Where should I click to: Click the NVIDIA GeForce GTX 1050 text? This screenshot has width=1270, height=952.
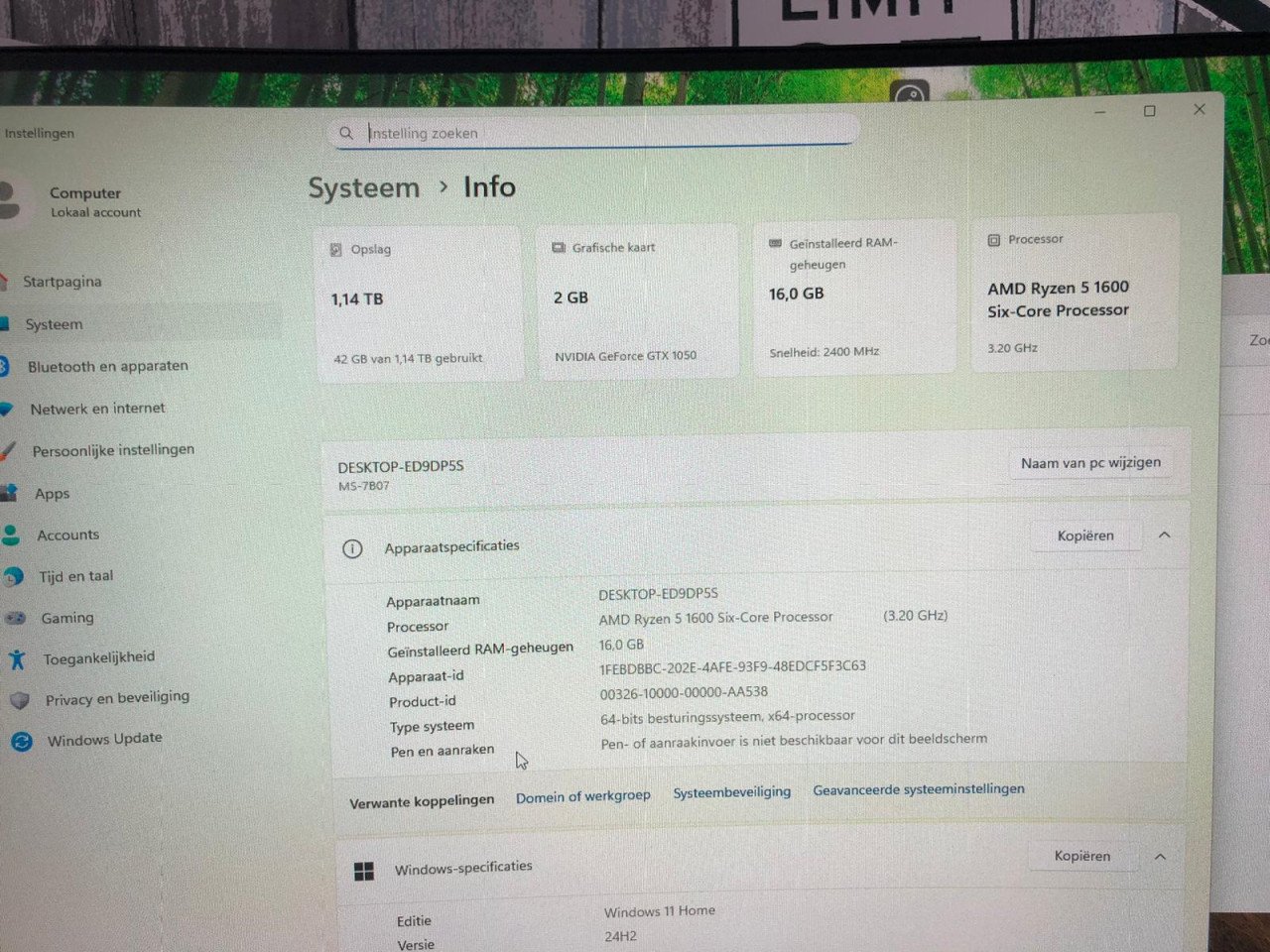click(x=626, y=355)
